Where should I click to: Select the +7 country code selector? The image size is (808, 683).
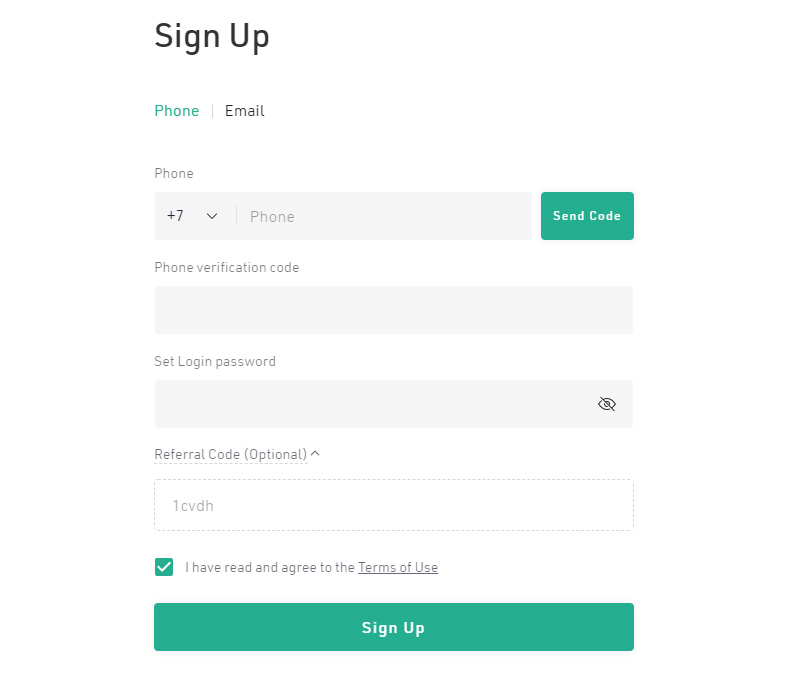tap(190, 216)
